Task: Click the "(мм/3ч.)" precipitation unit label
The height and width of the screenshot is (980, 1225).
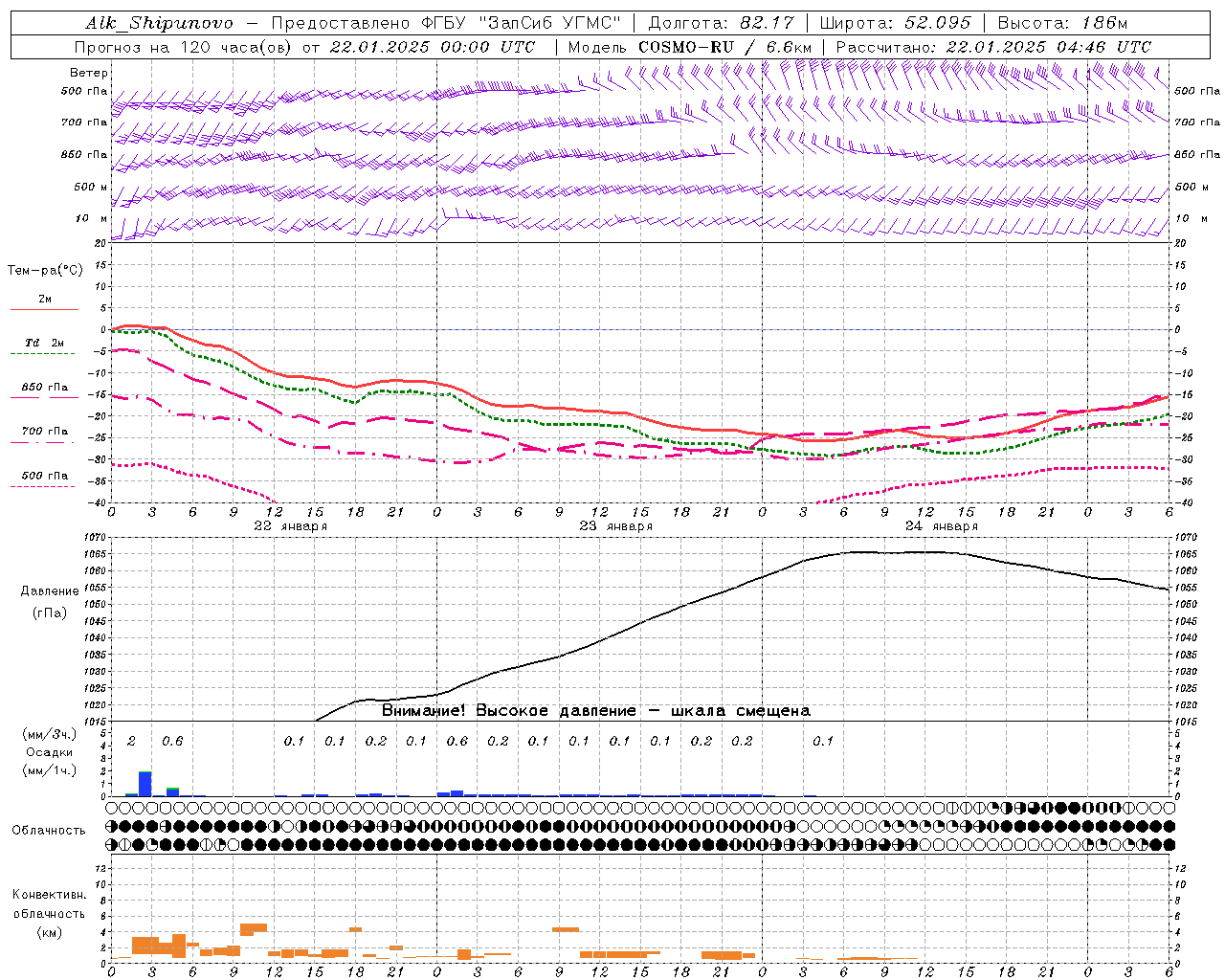Action: click(49, 734)
